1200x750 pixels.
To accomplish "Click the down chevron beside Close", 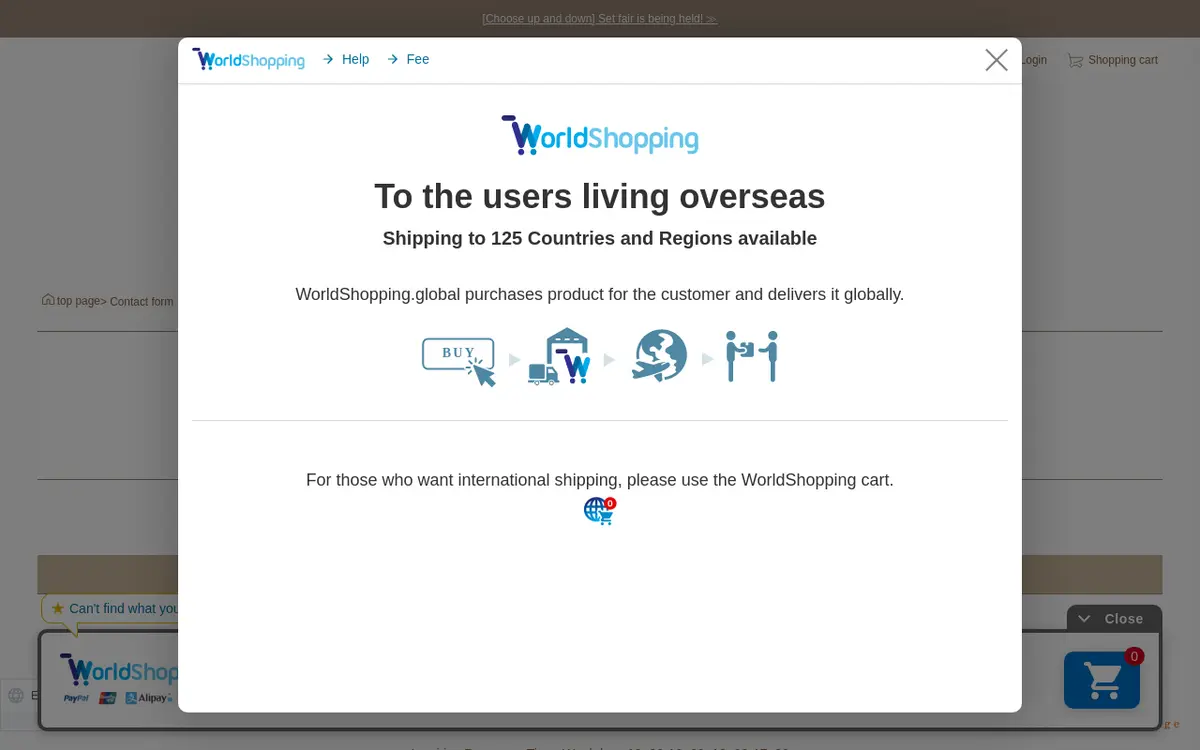I will pyautogui.click(x=1084, y=619).
